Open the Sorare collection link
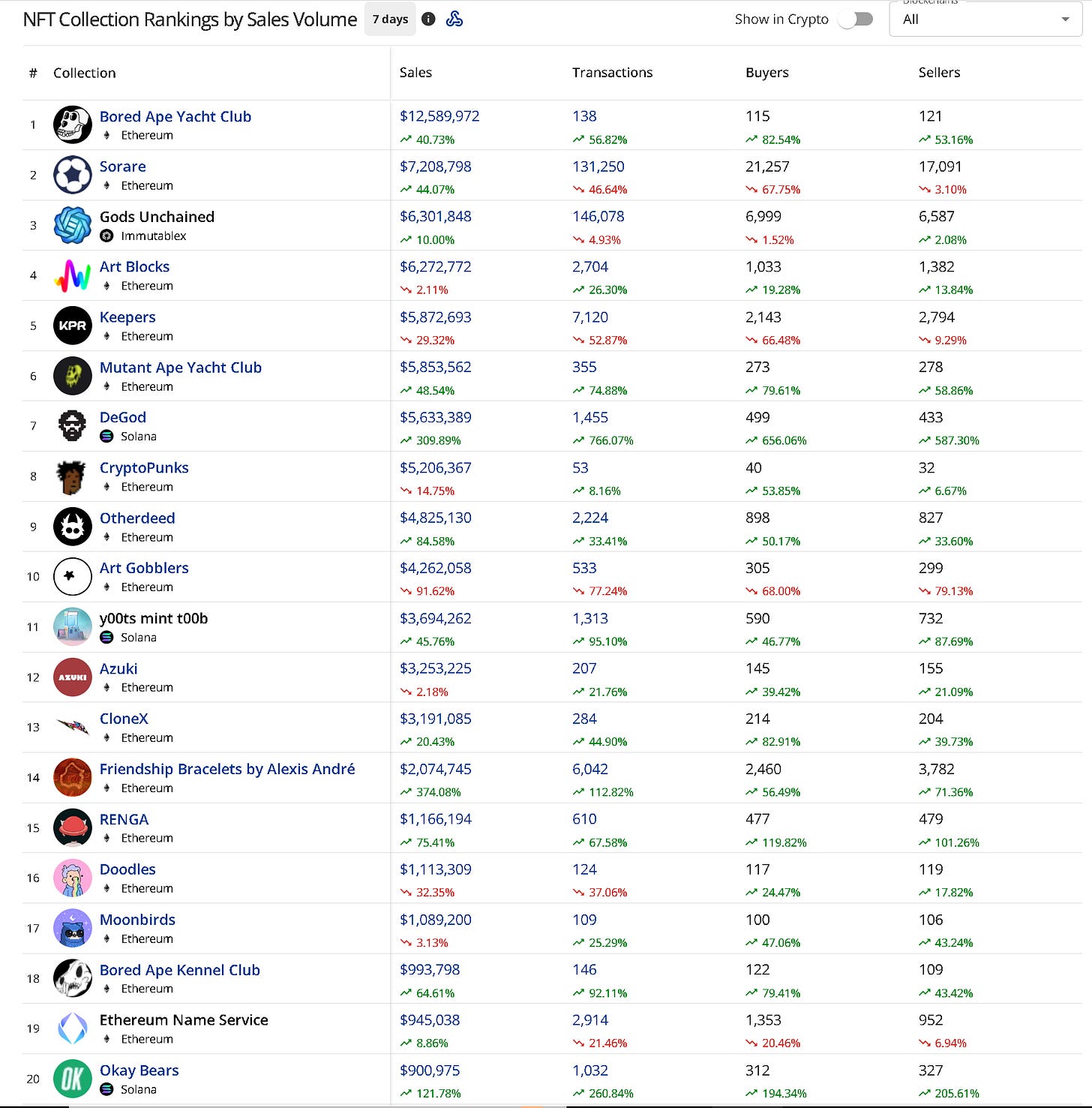1092x1108 pixels. pos(123,167)
